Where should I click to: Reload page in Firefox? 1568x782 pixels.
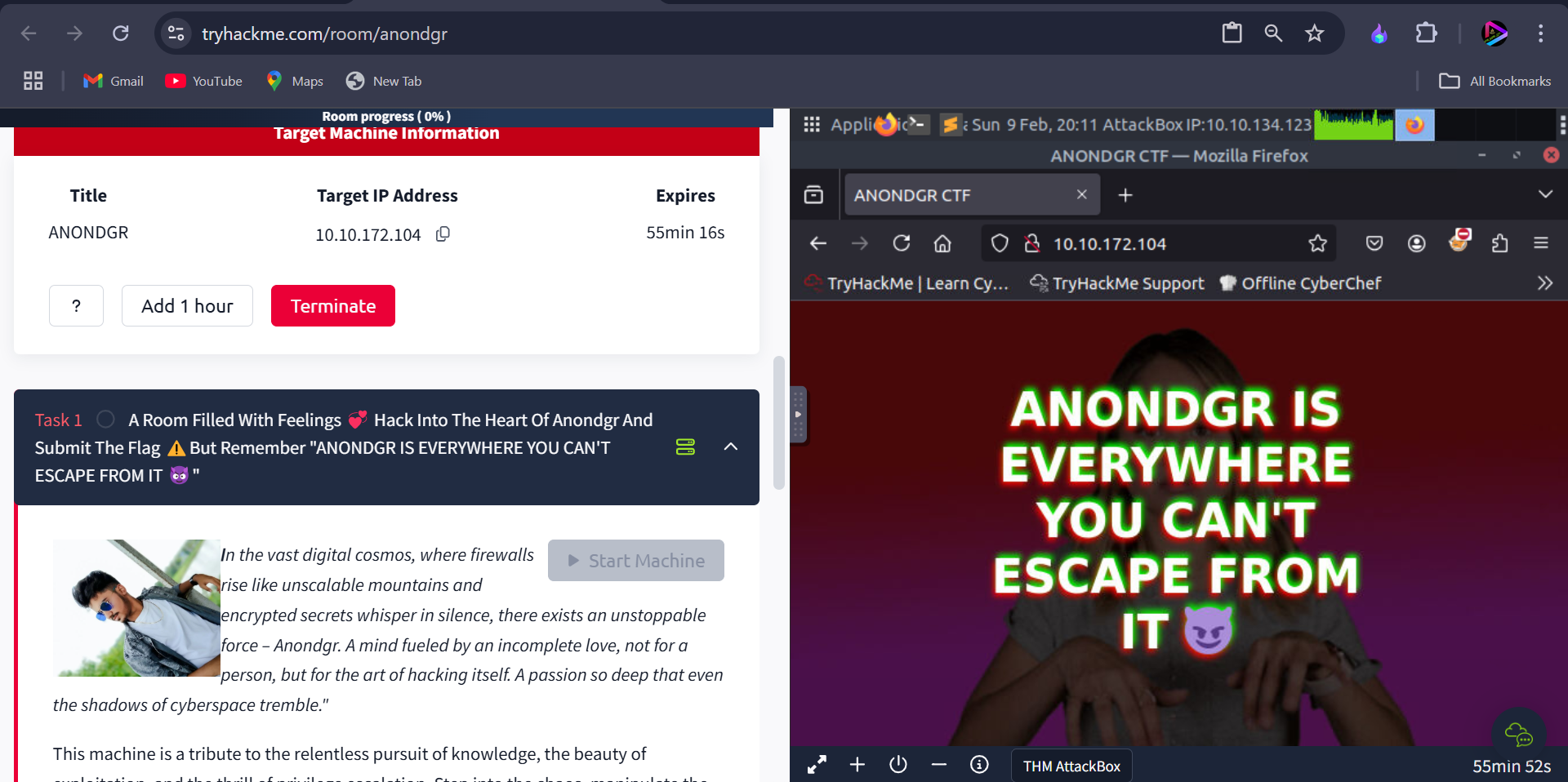click(902, 243)
